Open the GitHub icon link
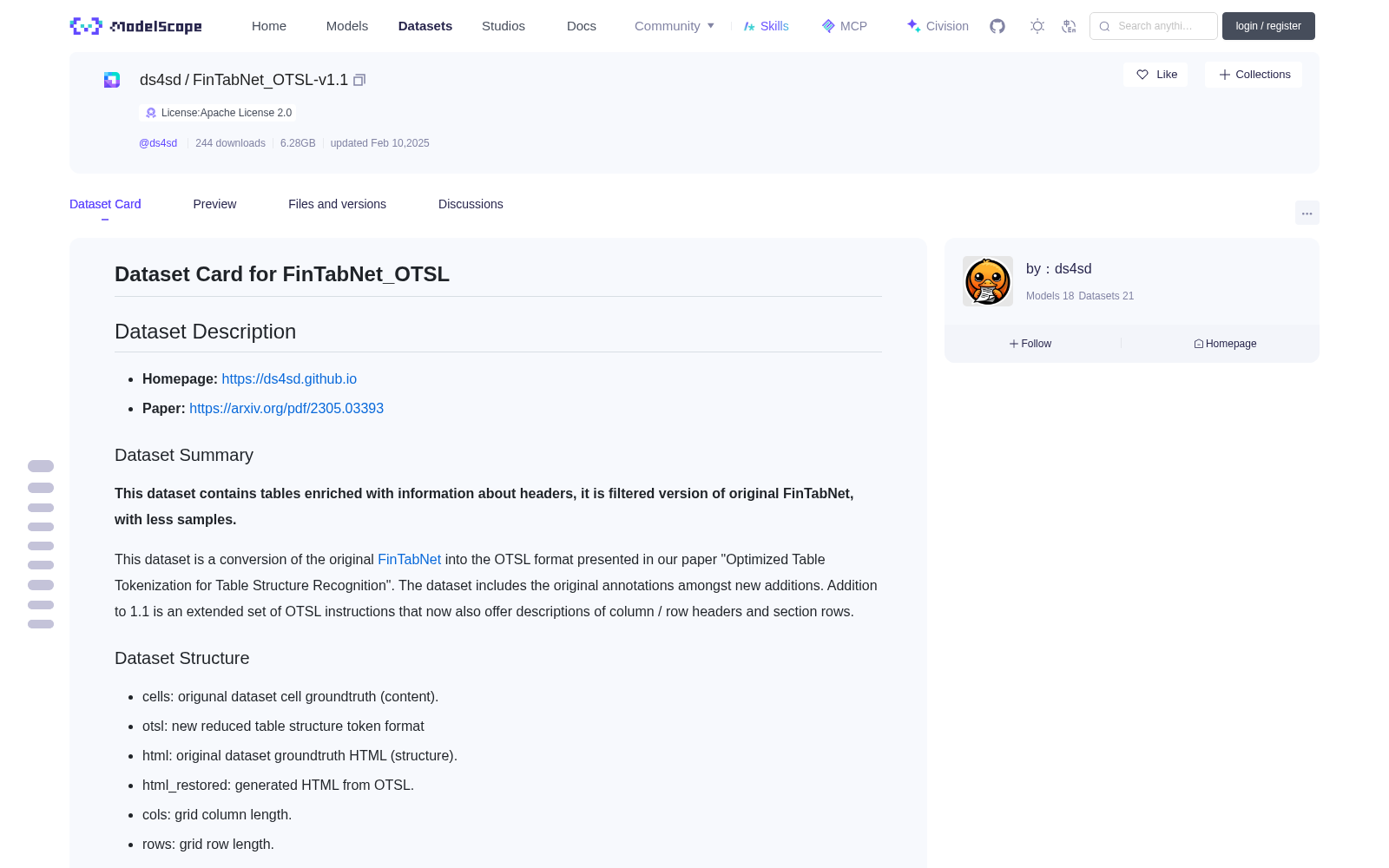Image resolution: width=1389 pixels, height=868 pixels. 997,26
